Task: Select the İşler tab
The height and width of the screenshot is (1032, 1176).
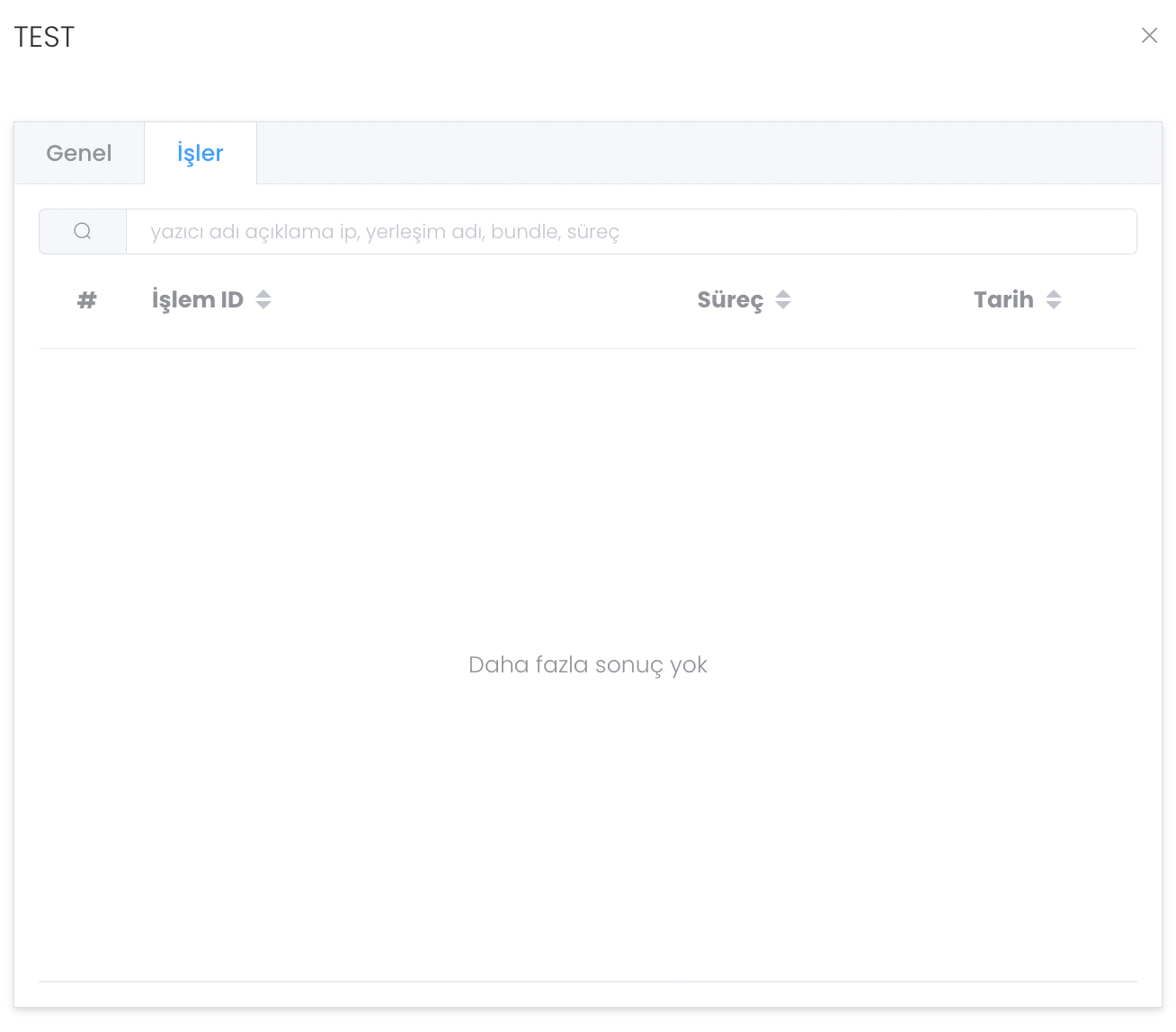Action: click(x=200, y=153)
